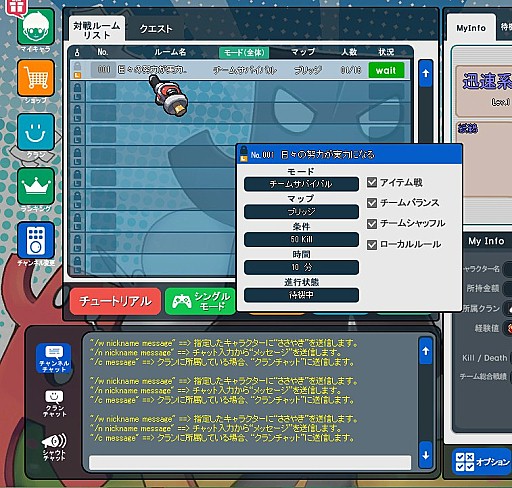Click the ブリッジ map field in popup
512x488 pixels.
pos(301,212)
